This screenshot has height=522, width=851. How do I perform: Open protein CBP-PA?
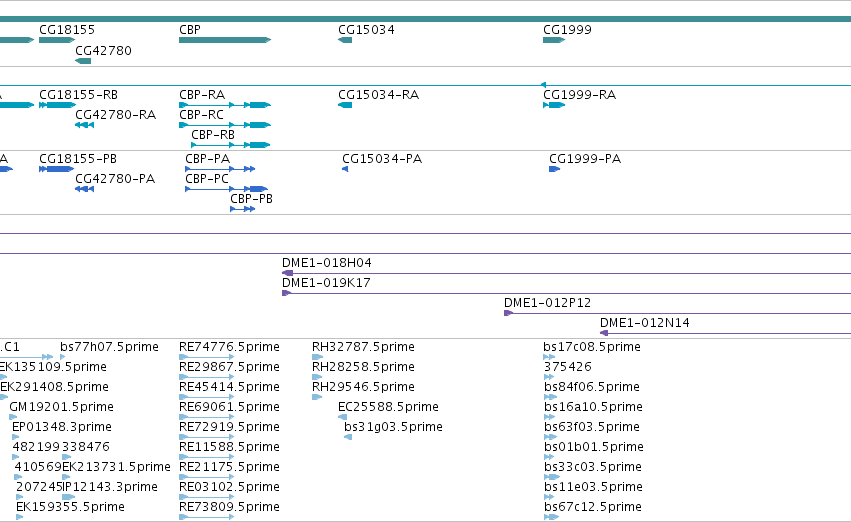(x=207, y=159)
